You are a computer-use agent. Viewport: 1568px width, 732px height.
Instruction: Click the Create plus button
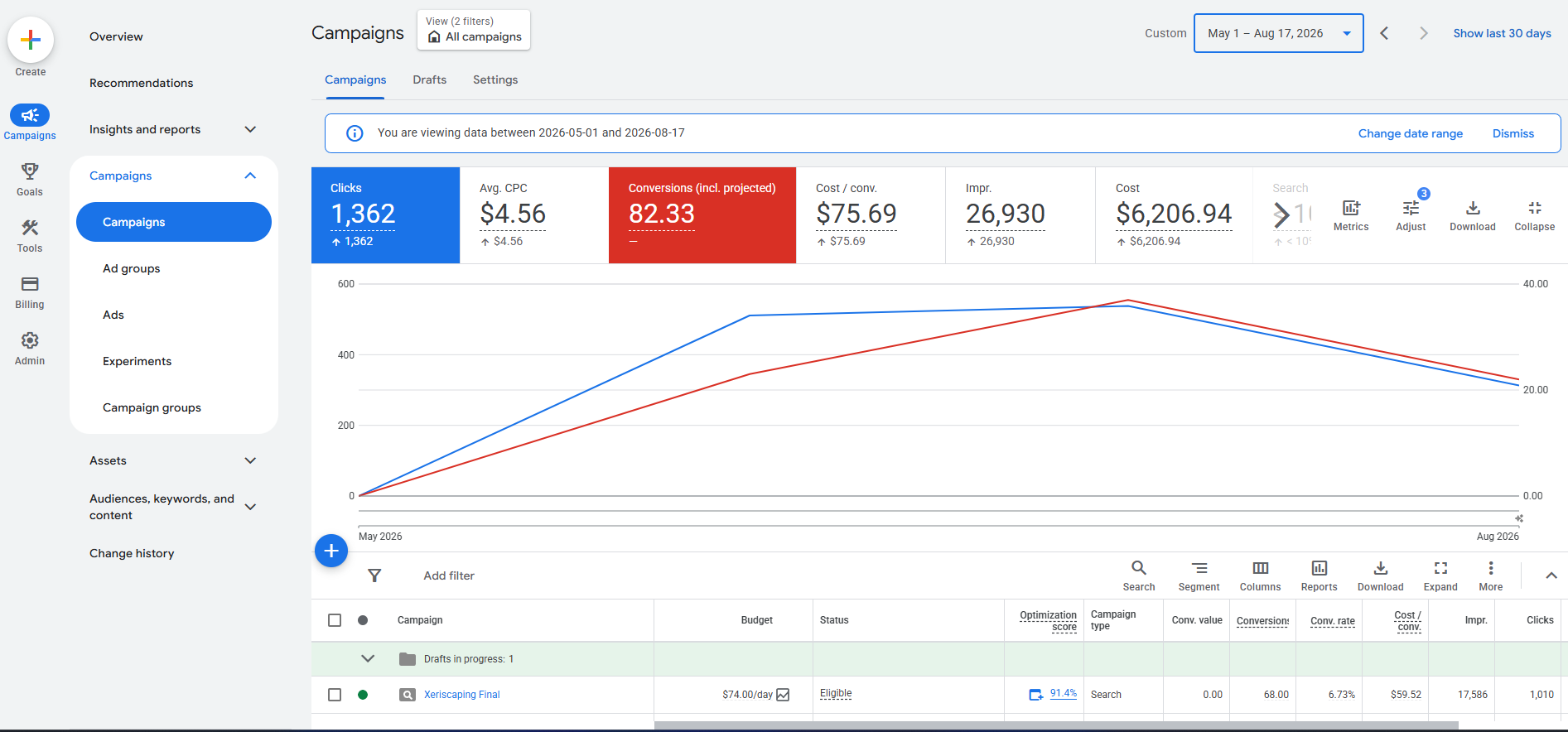click(x=31, y=40)
